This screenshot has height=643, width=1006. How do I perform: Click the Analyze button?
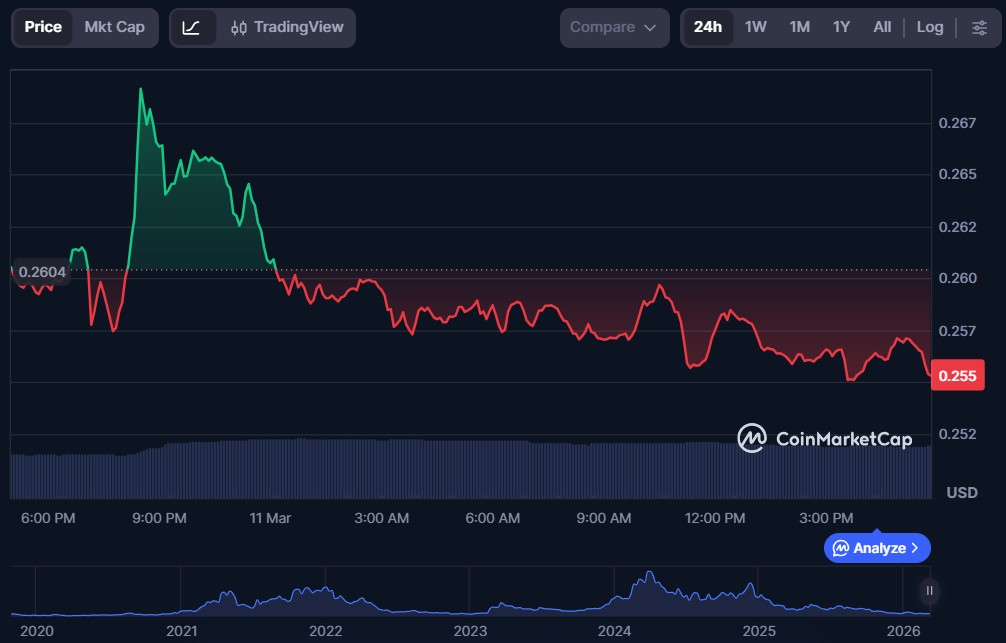[x=877, y=548]
